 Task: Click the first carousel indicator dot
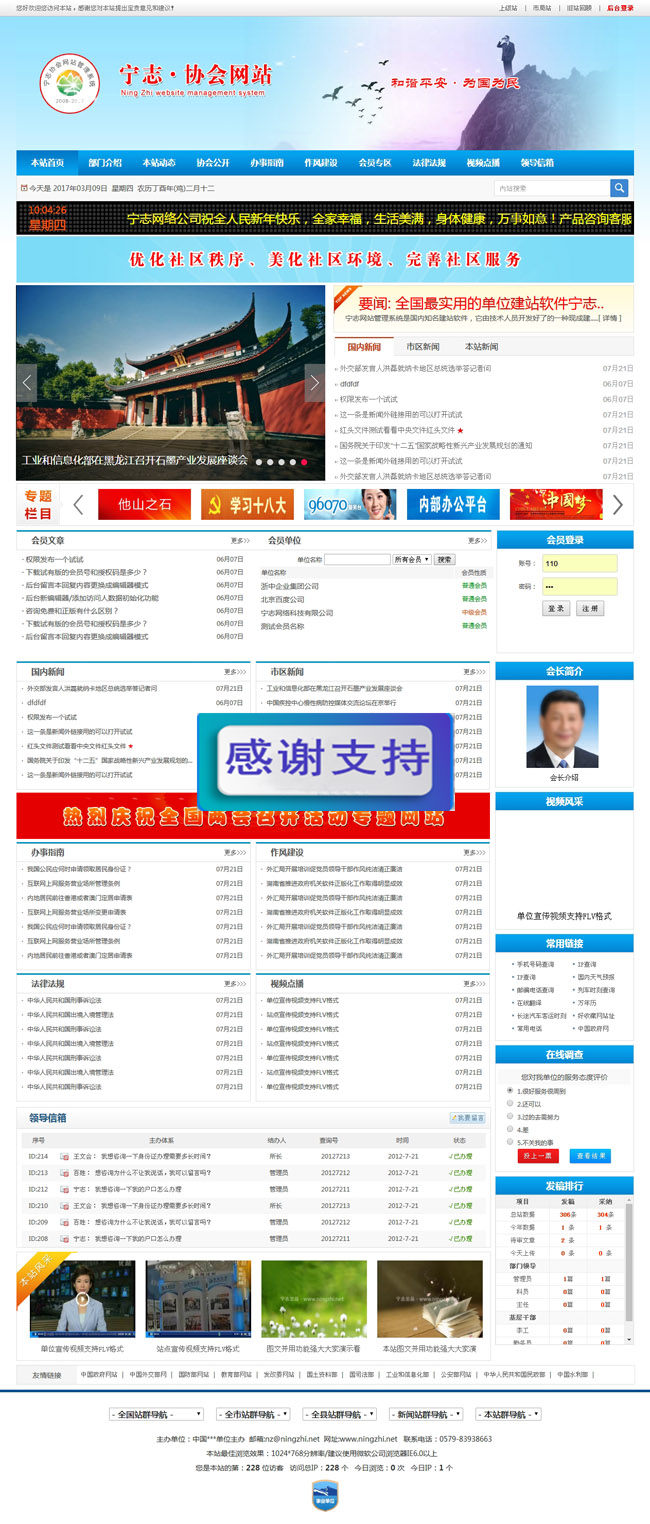[x=258, y=462]
